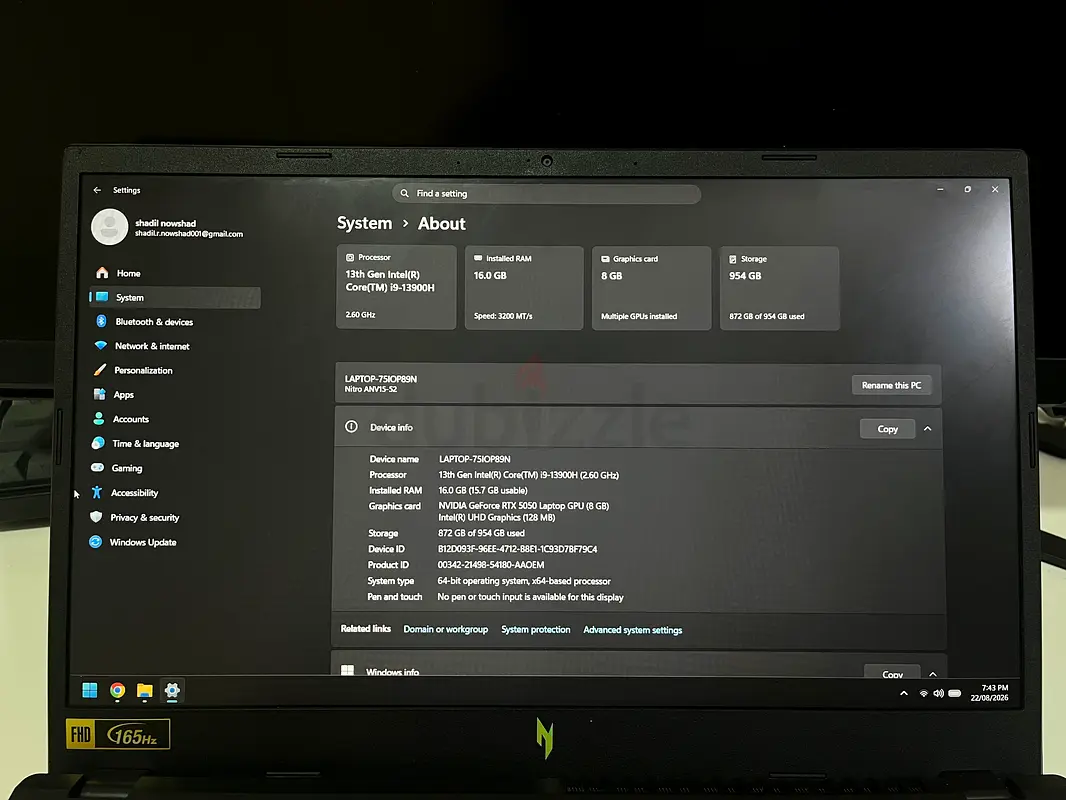Click the Storage summary card

coord(779,289)
